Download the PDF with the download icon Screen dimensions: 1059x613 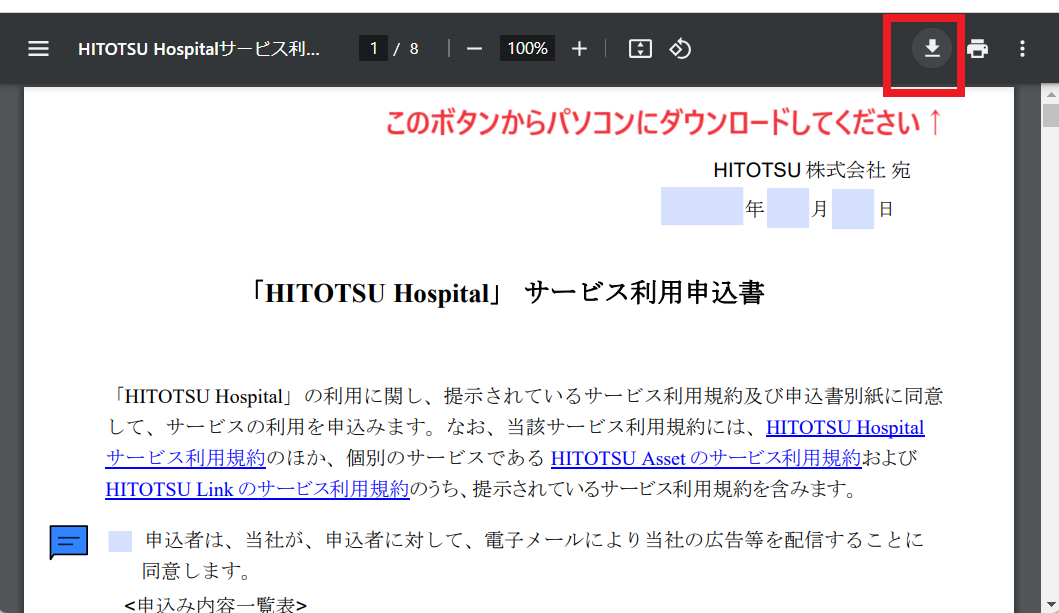point(932,48)
